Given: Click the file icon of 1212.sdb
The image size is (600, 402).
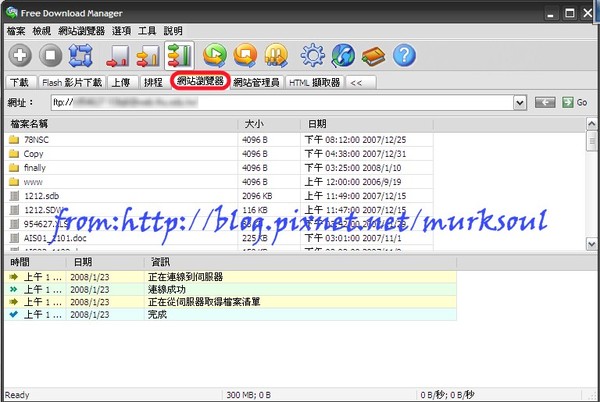Looking at the screenshot, I should point(14,196).
